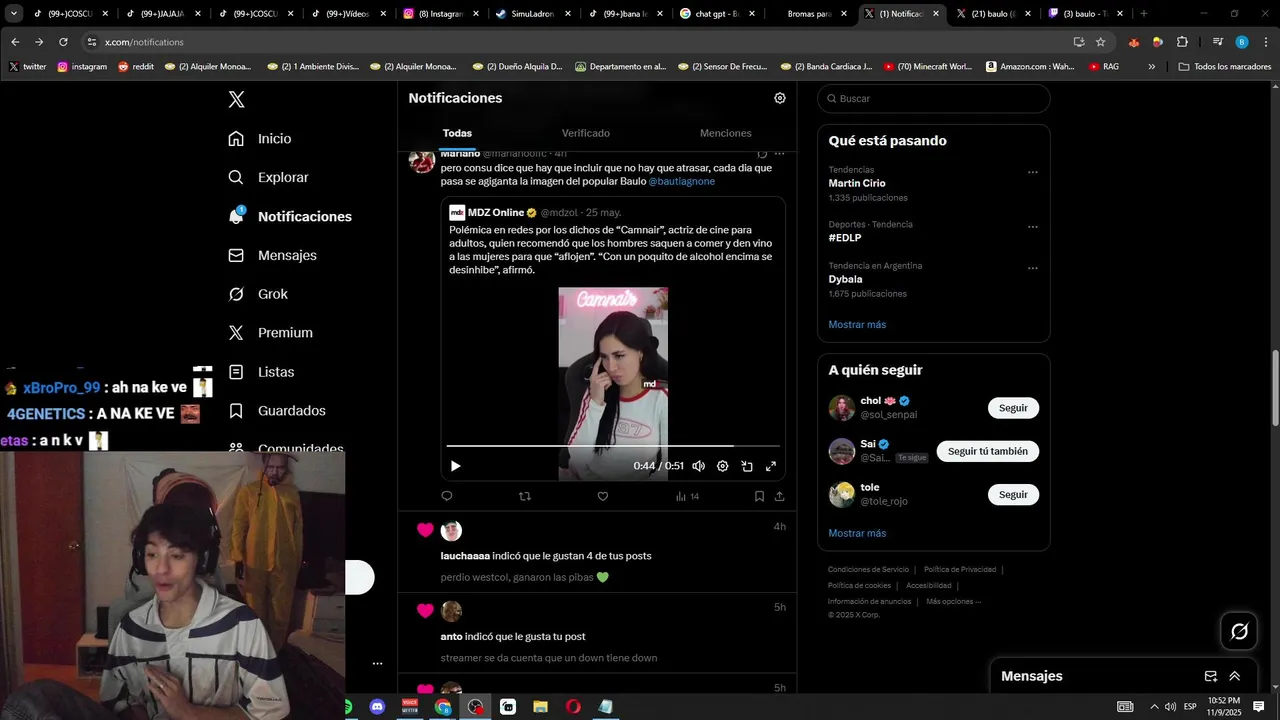Open Condiciones de Servicio link

point(869,570)
